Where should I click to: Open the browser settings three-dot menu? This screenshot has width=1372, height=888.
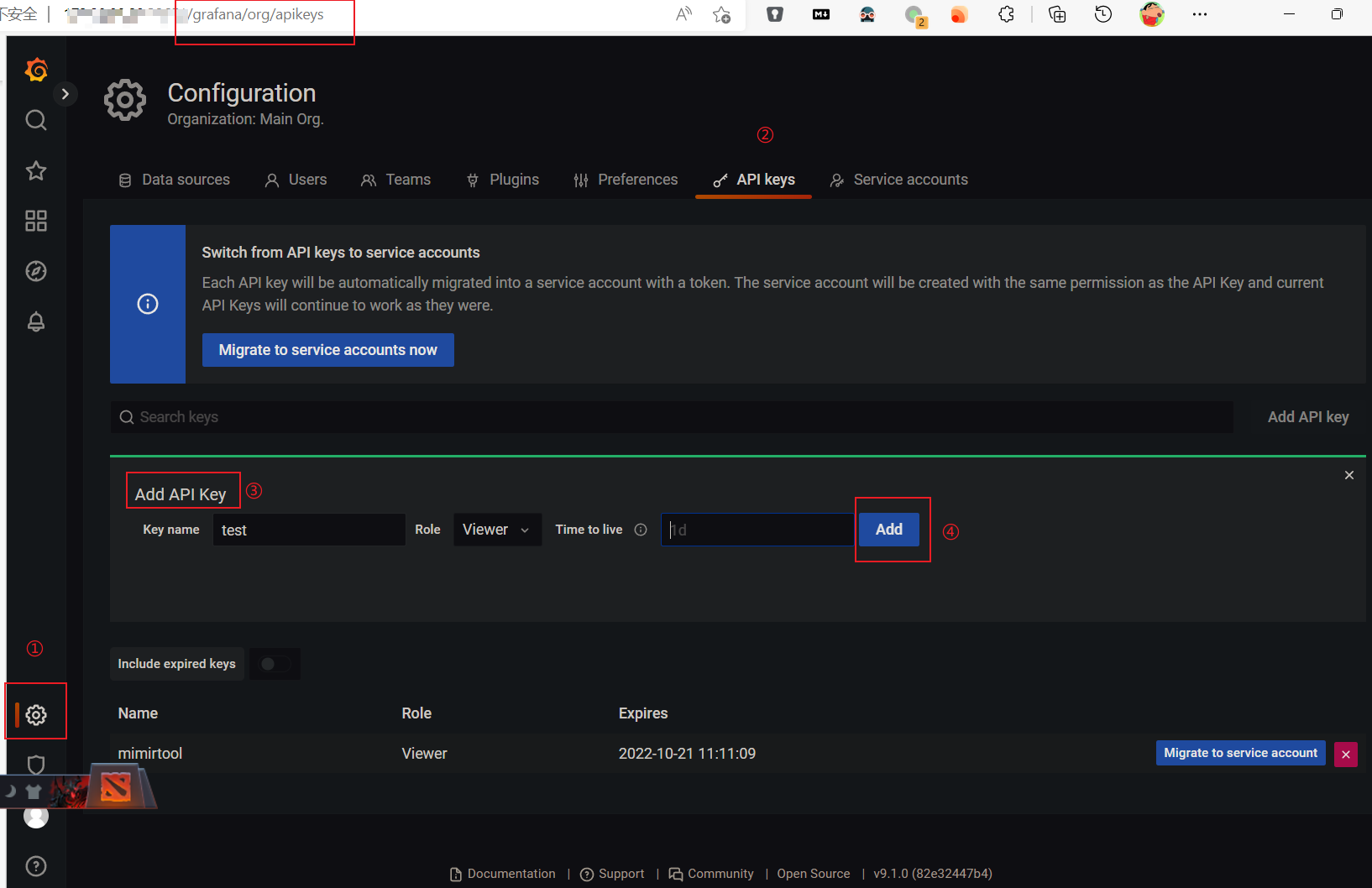(1200, 14)
